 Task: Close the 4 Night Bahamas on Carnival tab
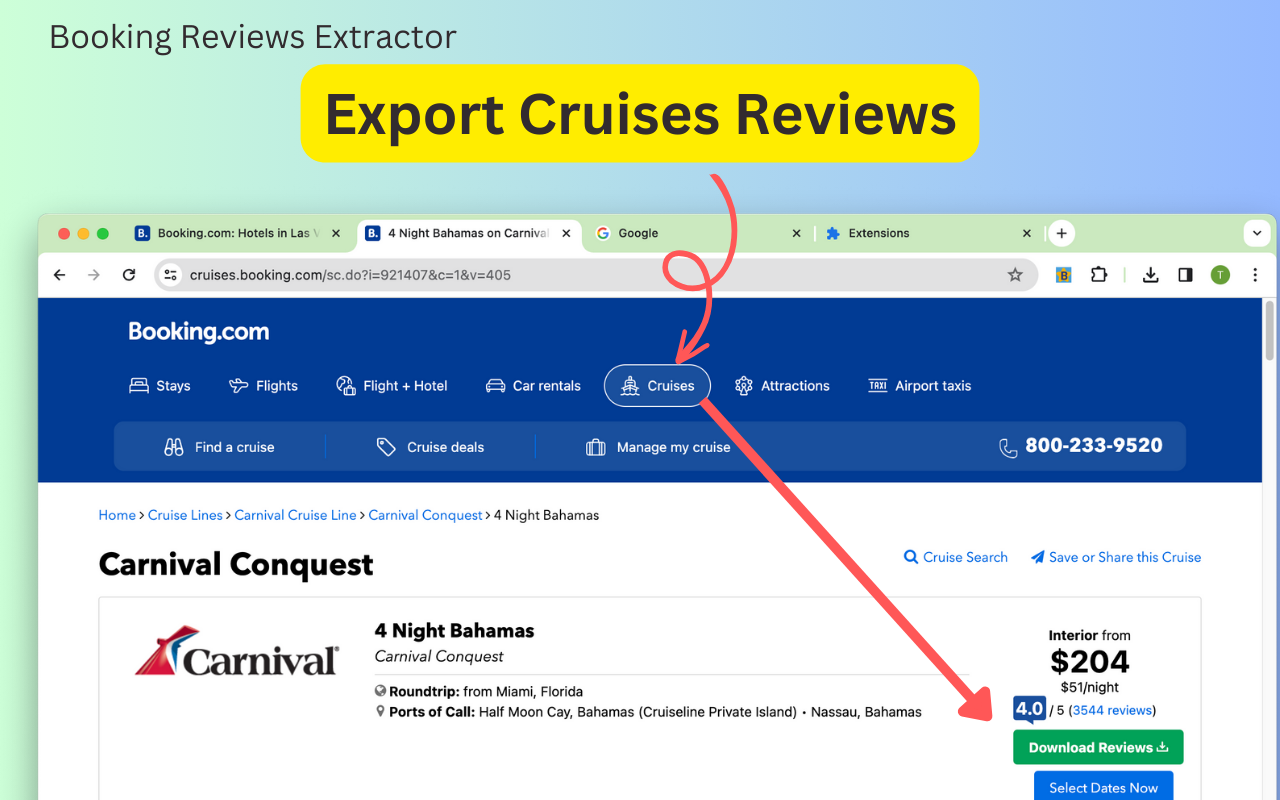tap(566, 233)
